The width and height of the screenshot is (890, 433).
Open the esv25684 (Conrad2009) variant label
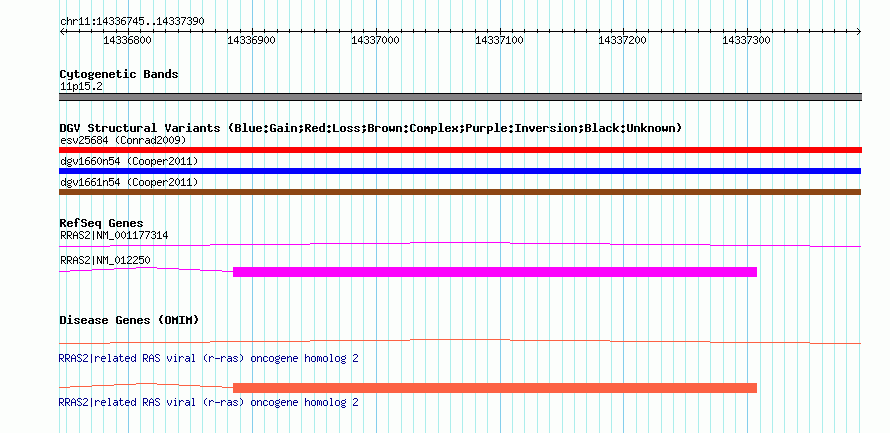tap(123, 140)
